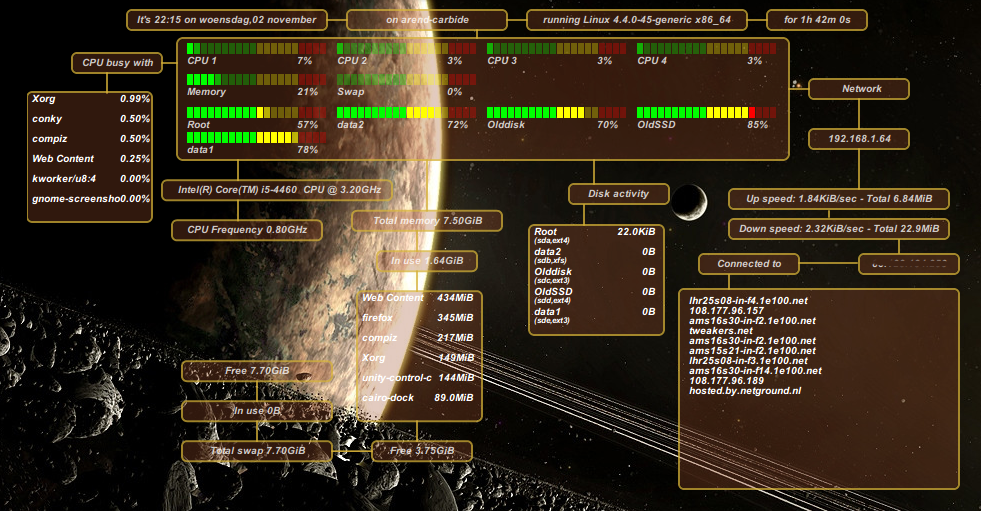Click connection 108.177.96.157
The height and width of the screenshot is (511, 981).
coord(726,311)
